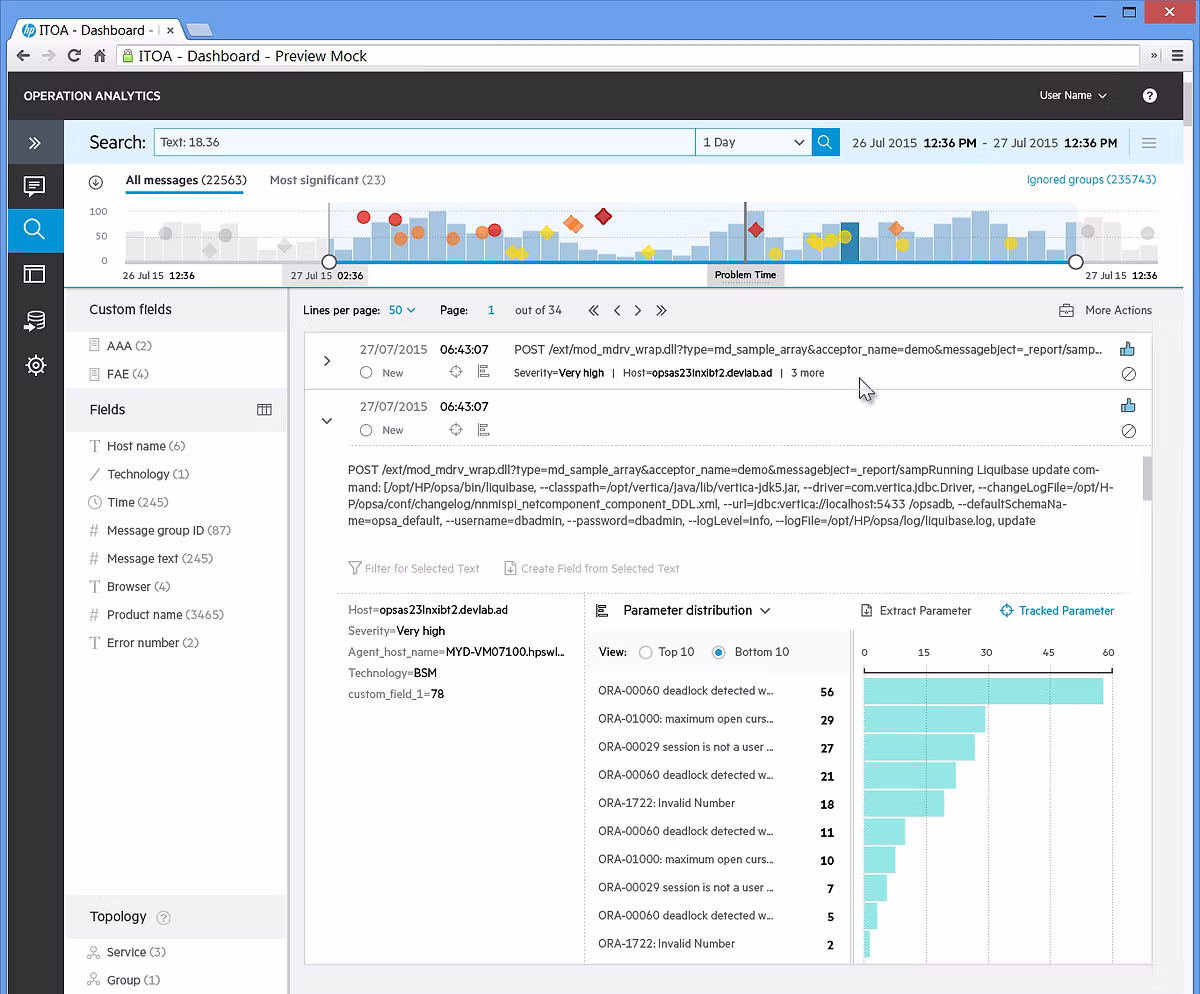Select Message group ID field

click(161, 531)
